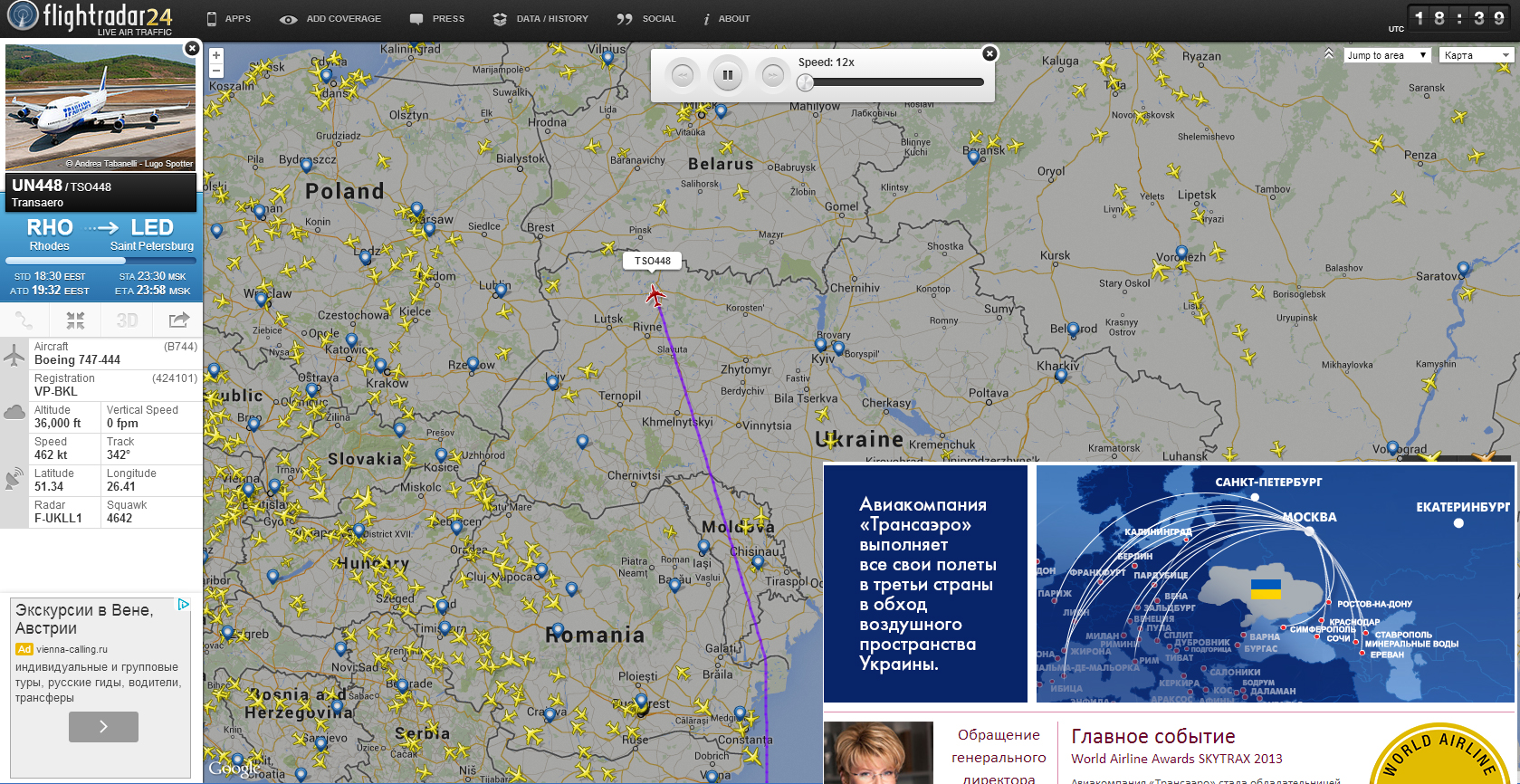
Task: Share this flight with the arrow icon
Action: coord(178,320)
